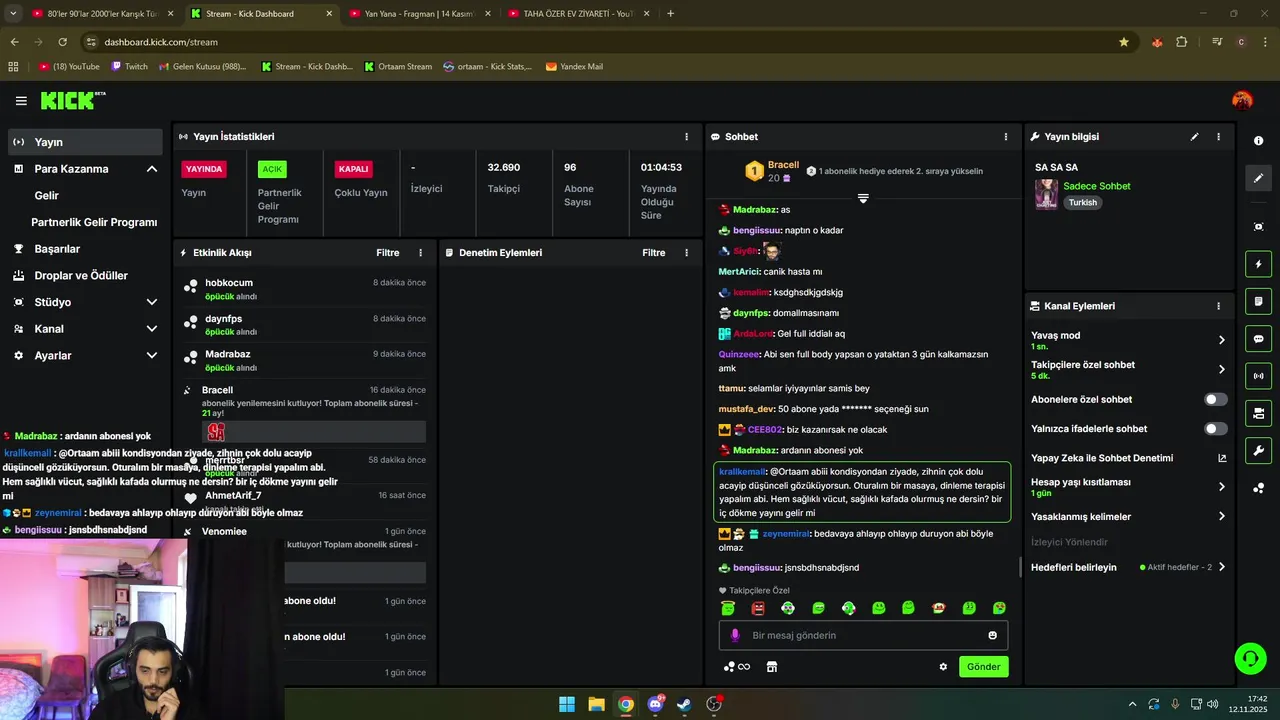Click the browser address bar
The height and width of the screenshot is (720, 1280).
tap(600, 42)
